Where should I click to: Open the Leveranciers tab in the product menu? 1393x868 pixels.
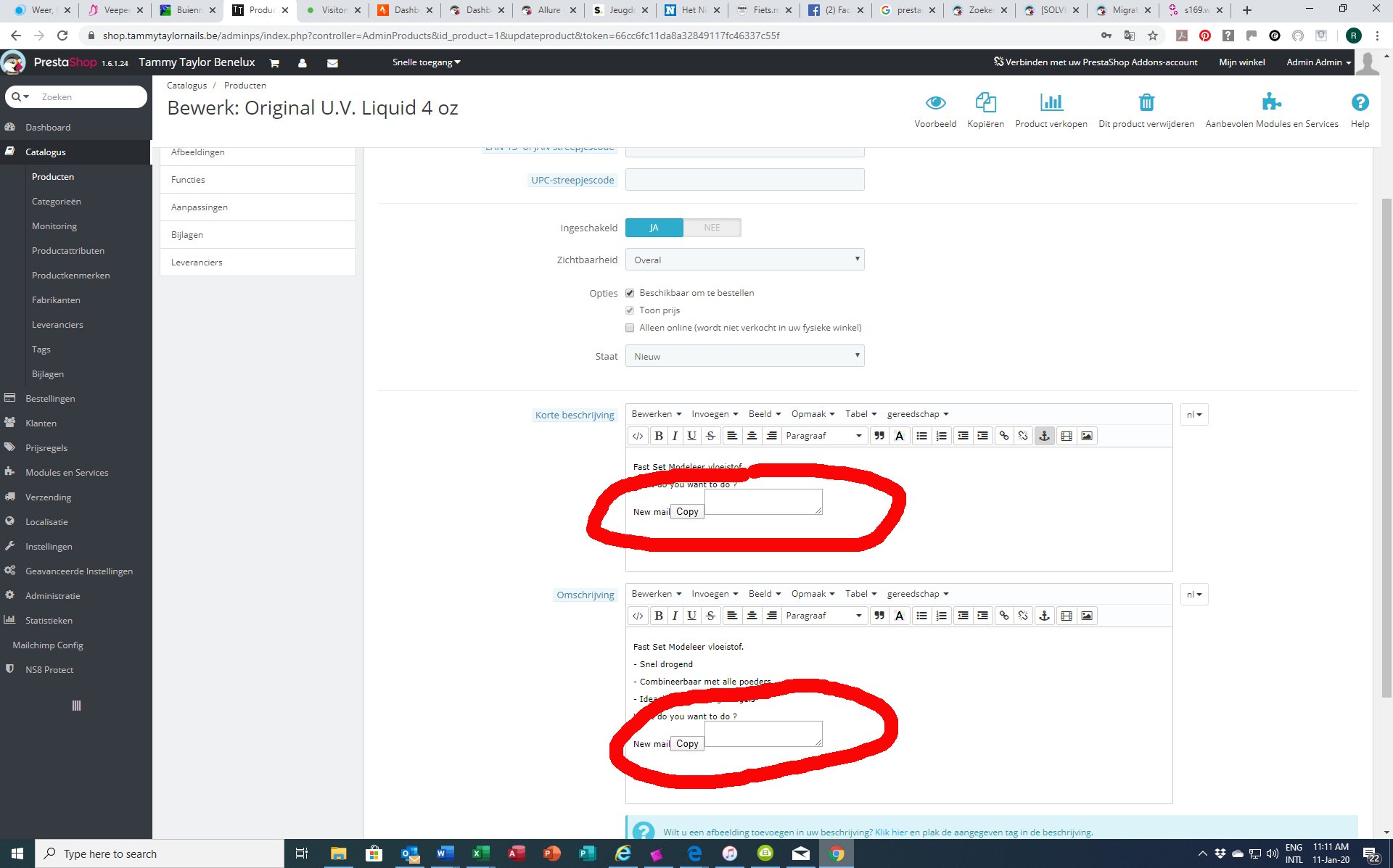coord(197,263)
